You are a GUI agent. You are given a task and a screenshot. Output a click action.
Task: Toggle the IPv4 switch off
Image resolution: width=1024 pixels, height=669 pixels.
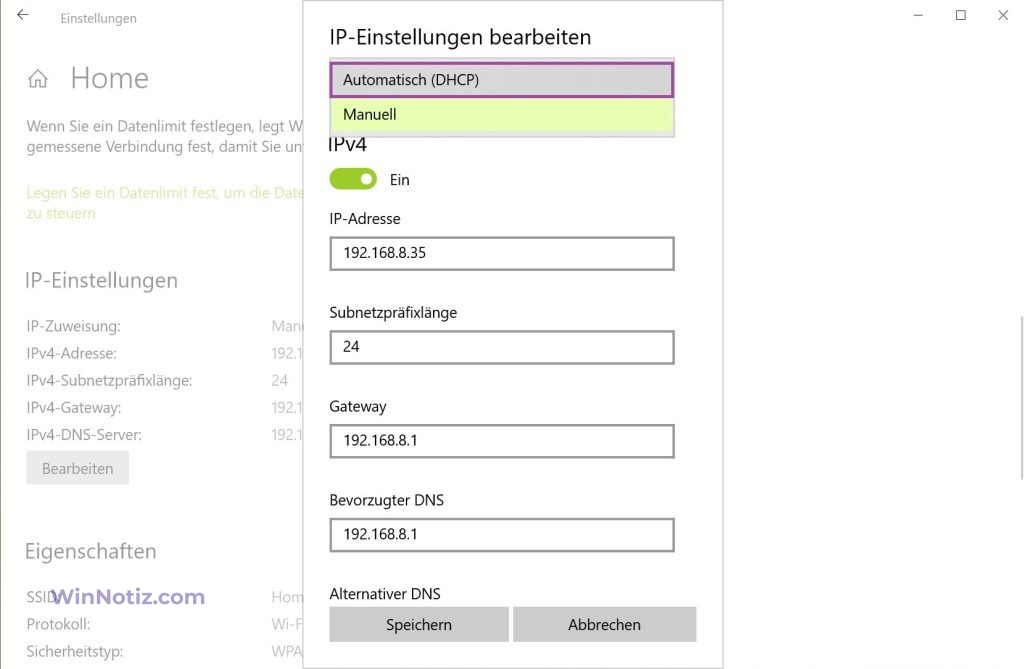click(x=352, y=178)
